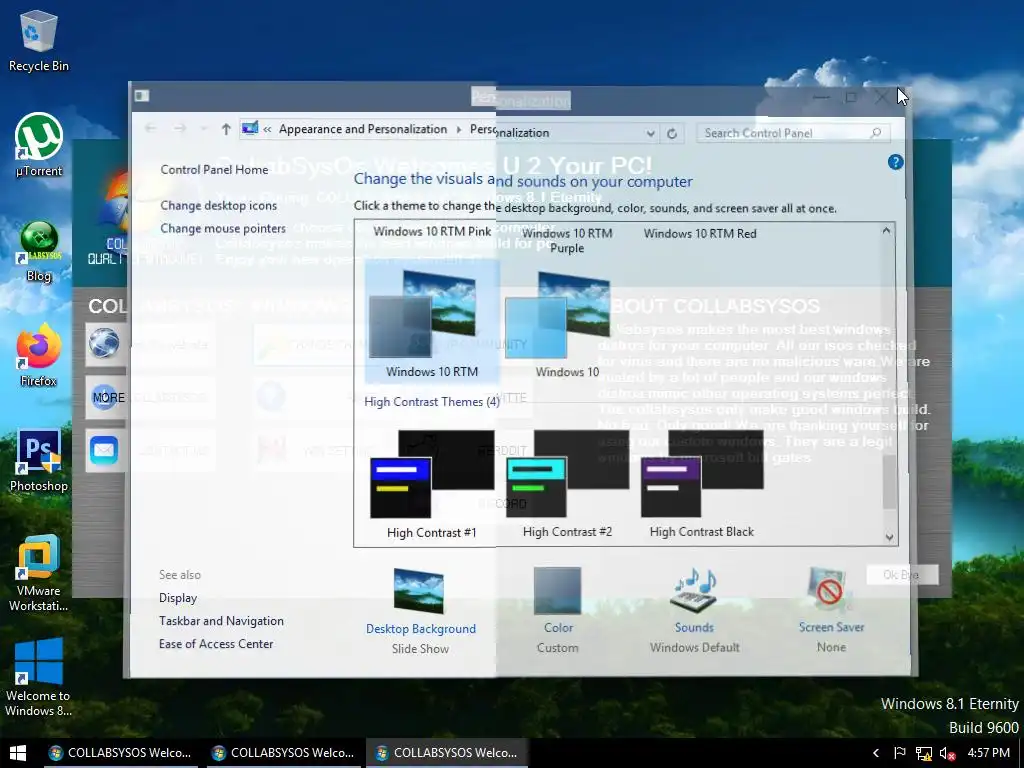Open the Action Center flag icon
The height and width of the screenshot is (768, 1024).
click(900, 753)
